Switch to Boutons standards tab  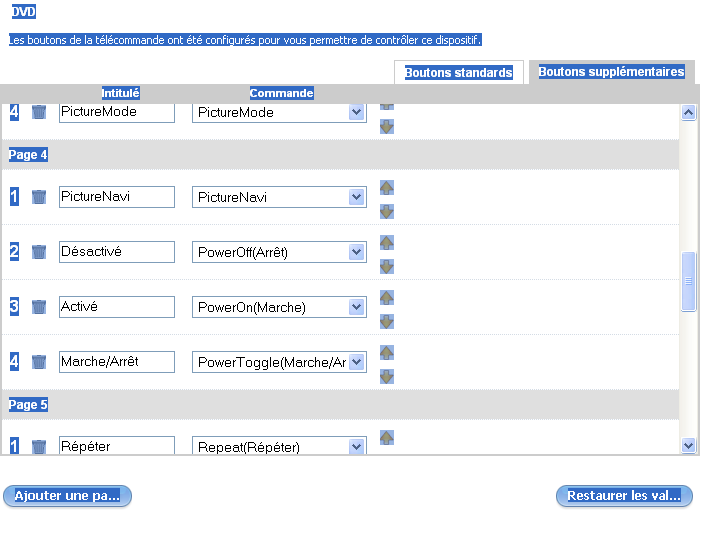coord(458,73)
